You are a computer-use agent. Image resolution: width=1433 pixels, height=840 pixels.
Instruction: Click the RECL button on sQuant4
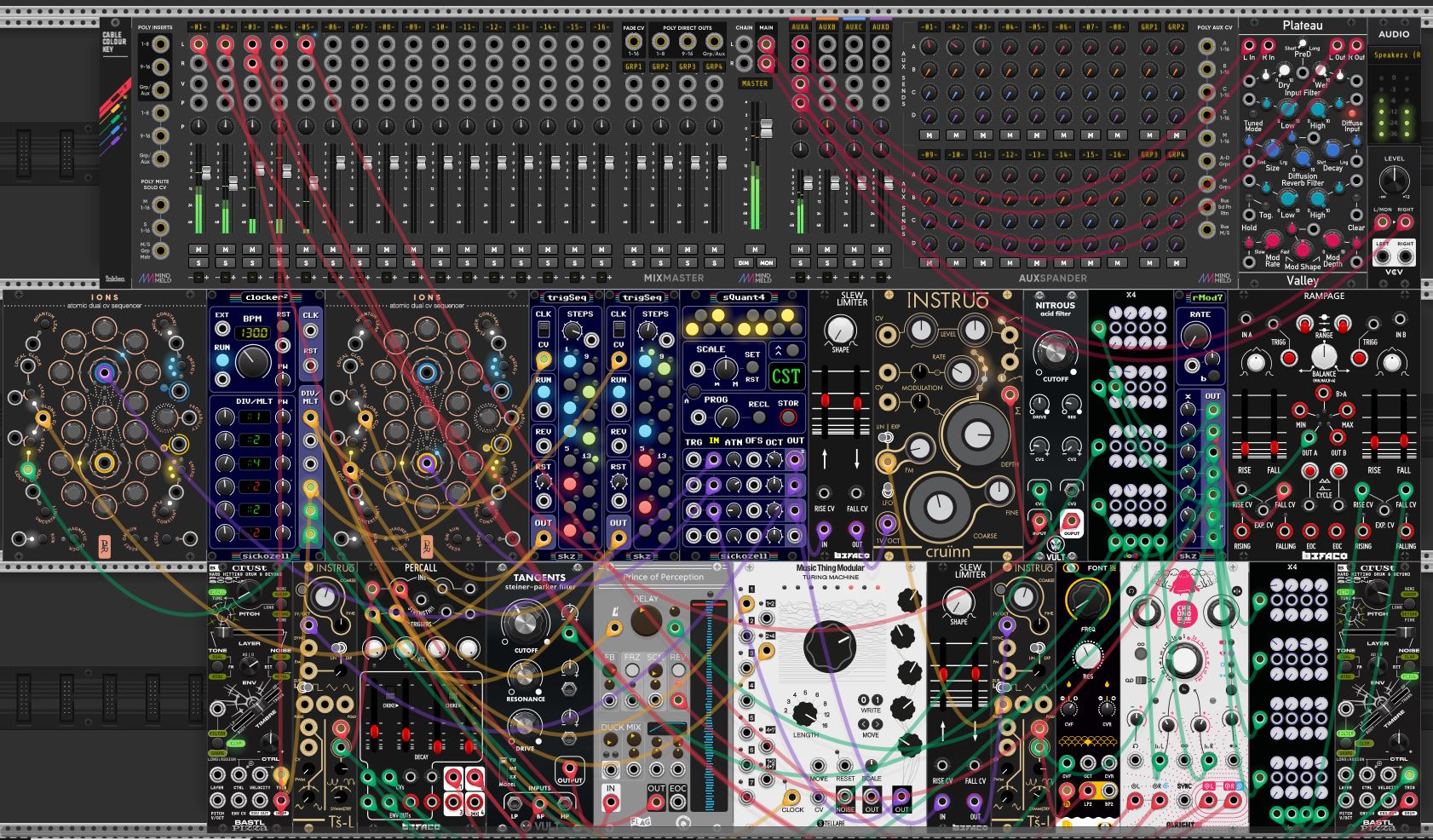757,417
